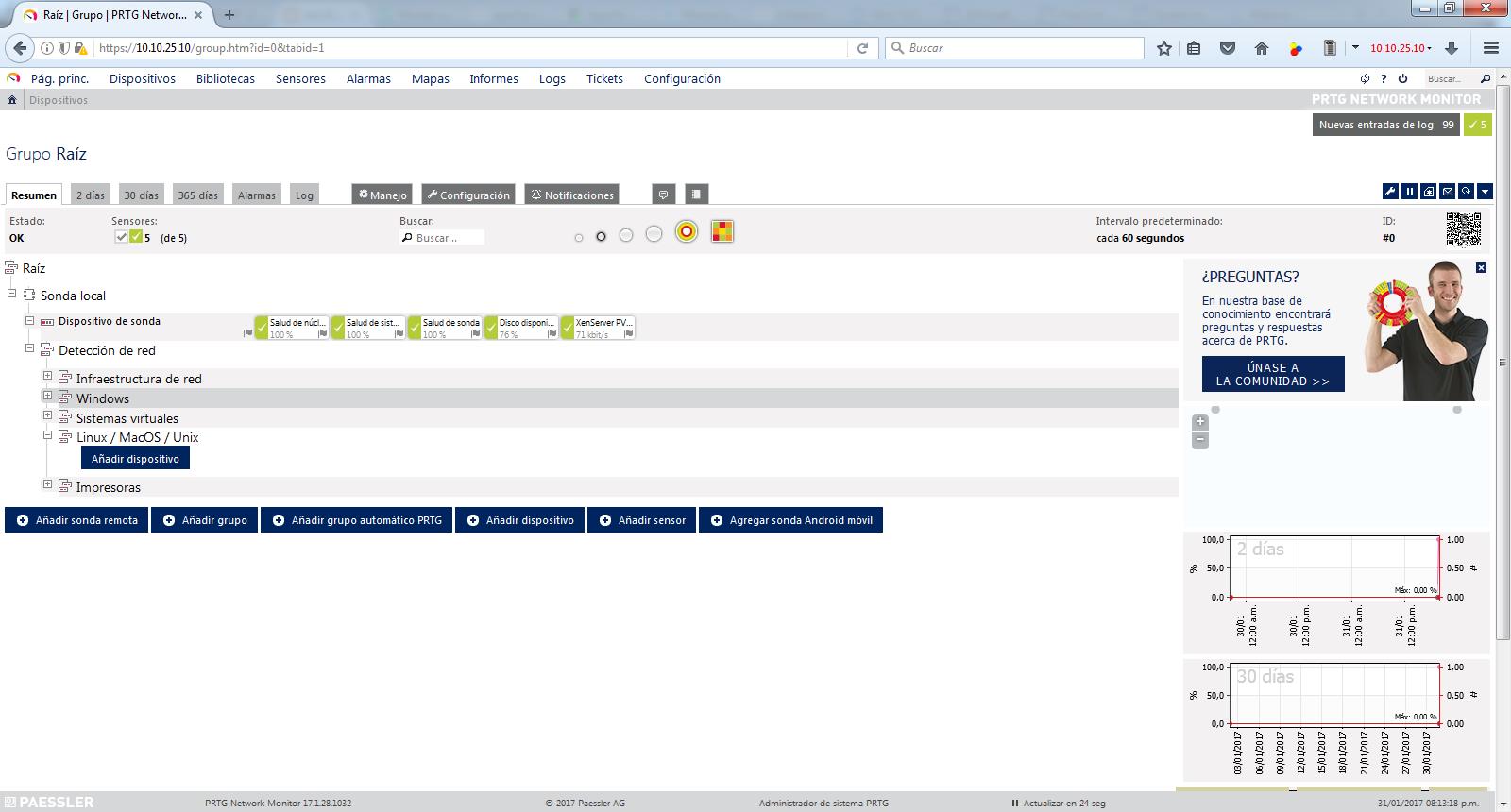Click the add-ticket icon button
This screenshot has height=812, width=1511.
click(1428, 191)
